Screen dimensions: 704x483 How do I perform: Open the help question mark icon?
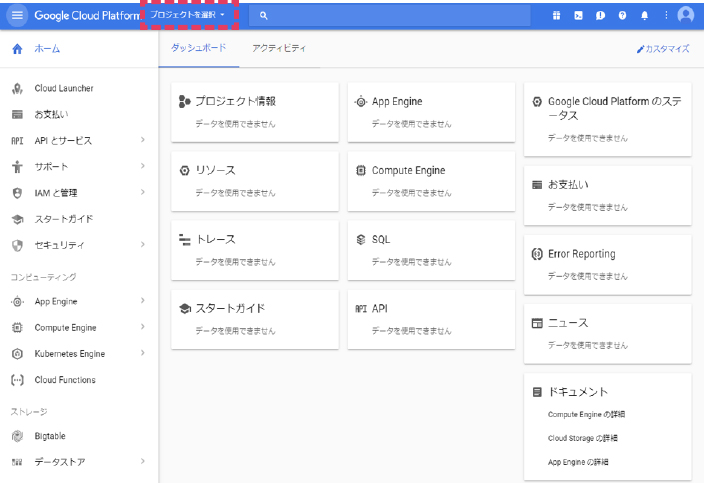(622, 16)
